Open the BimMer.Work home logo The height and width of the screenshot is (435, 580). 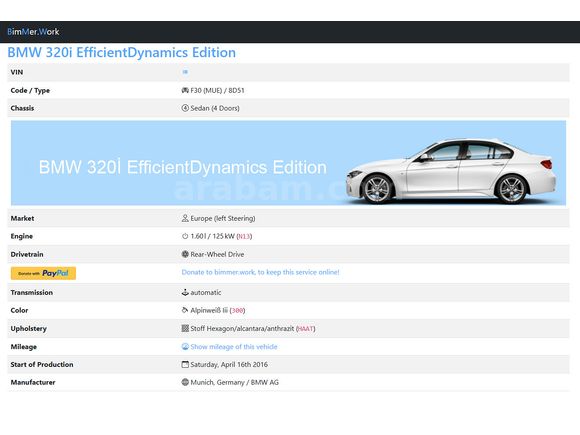(x=33, y=32)
